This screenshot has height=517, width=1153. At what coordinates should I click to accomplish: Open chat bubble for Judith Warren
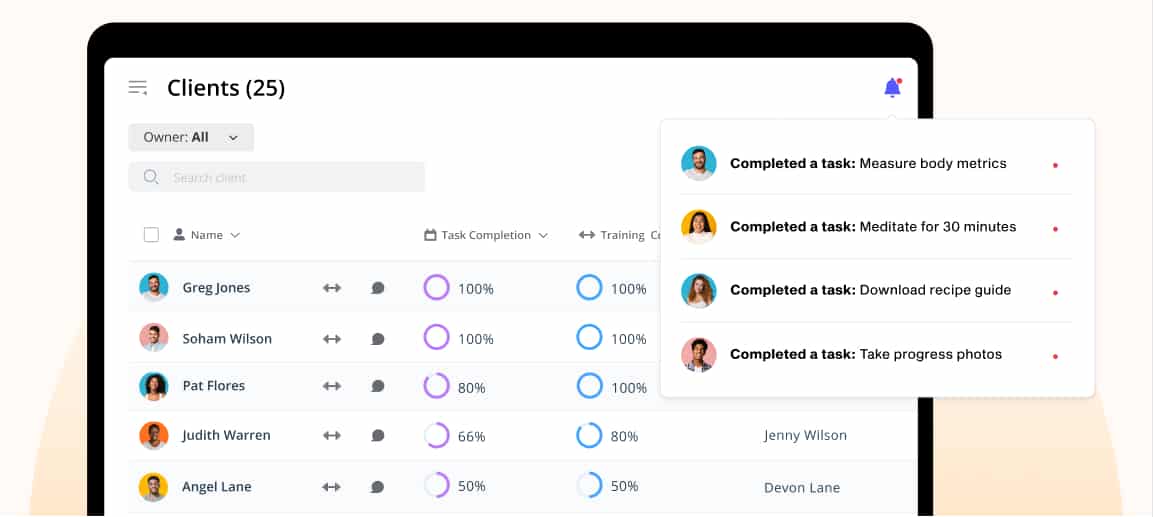click(x=378, y=435)
